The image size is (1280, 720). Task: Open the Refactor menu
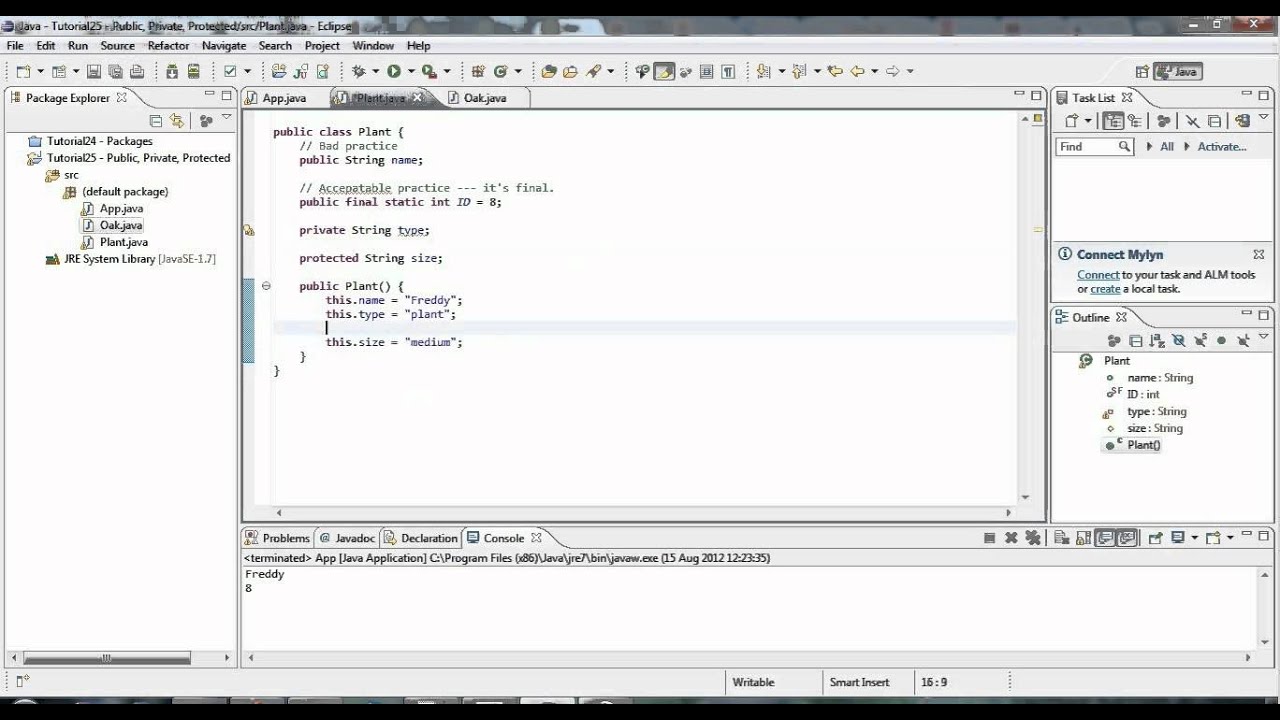[x=168, y=46]
